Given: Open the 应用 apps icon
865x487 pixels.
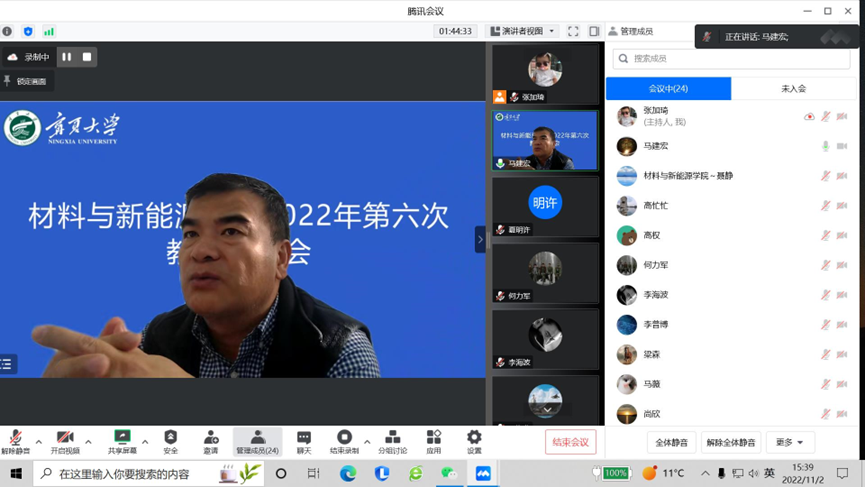Looking at the screenshot, I should 433,438.
